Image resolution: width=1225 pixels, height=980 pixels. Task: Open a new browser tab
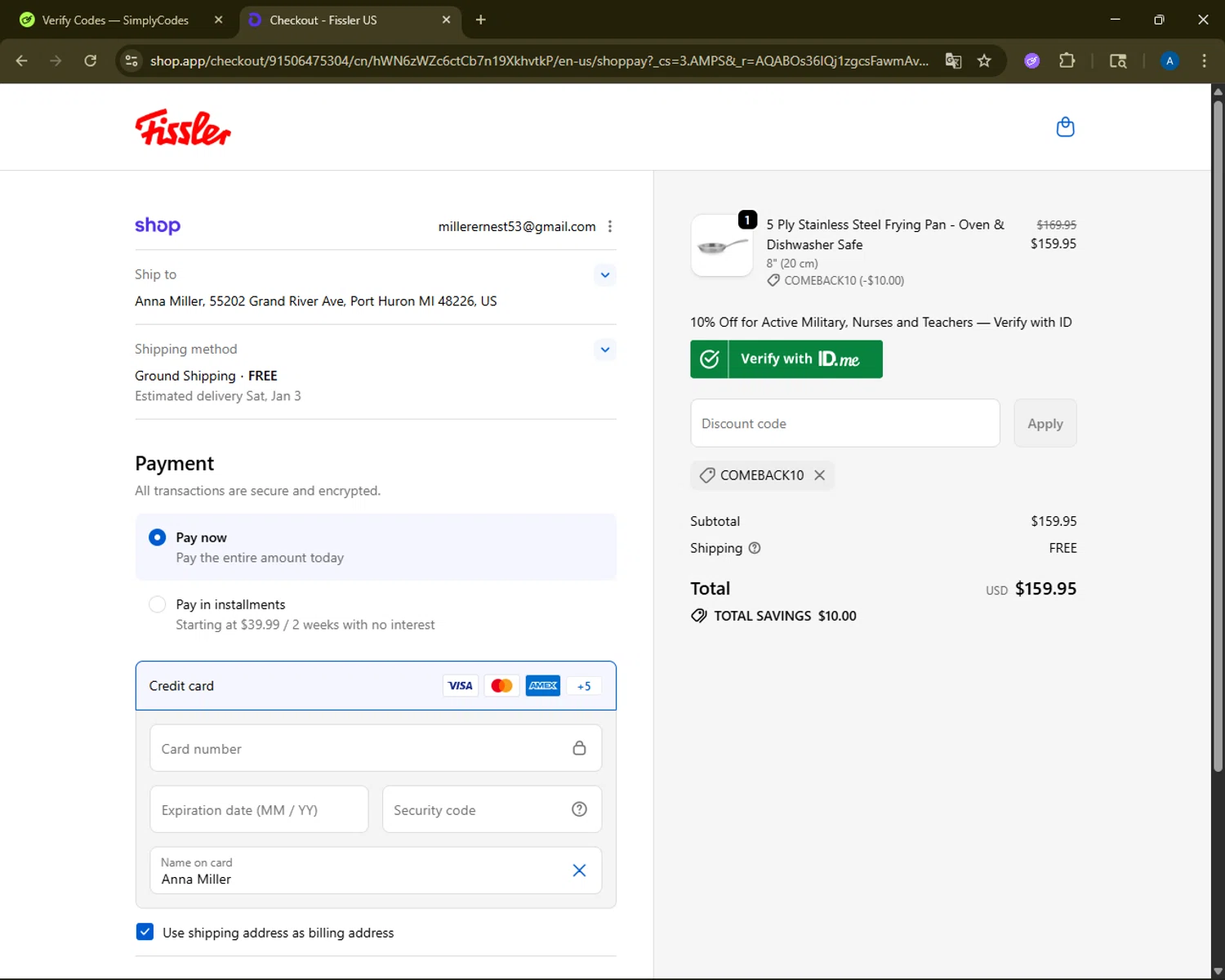pos(481,20)
